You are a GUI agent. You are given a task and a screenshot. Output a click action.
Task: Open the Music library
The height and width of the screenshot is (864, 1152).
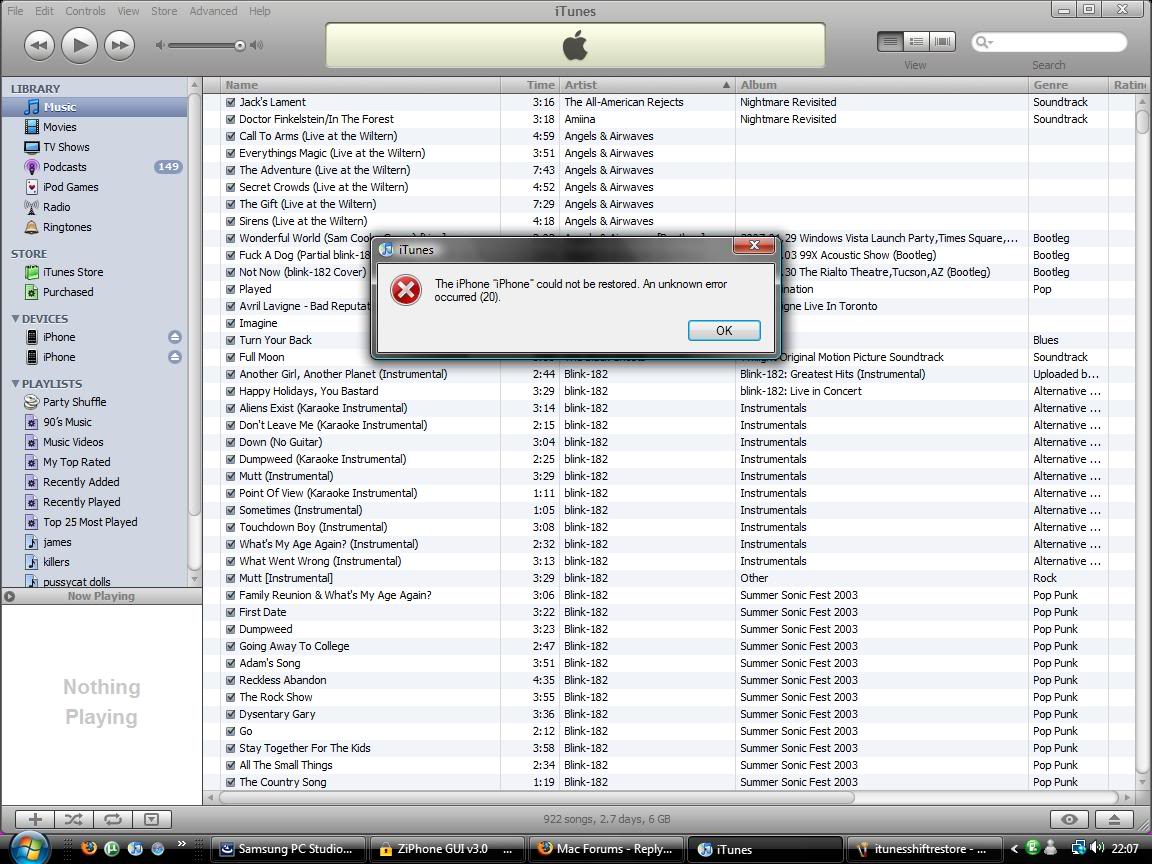click(x=93, y=107)
